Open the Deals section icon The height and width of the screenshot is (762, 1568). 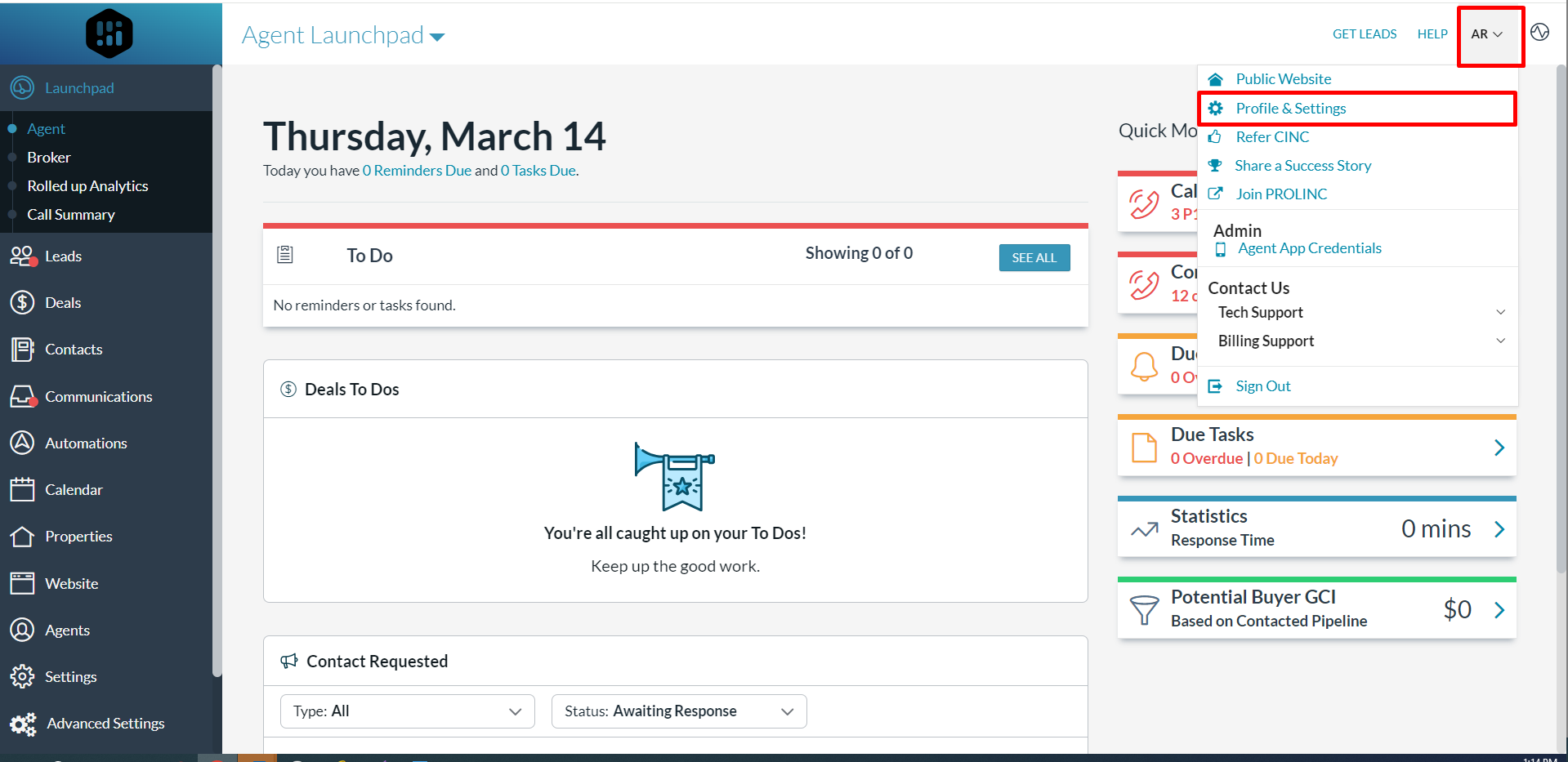[x=22, y=302]
